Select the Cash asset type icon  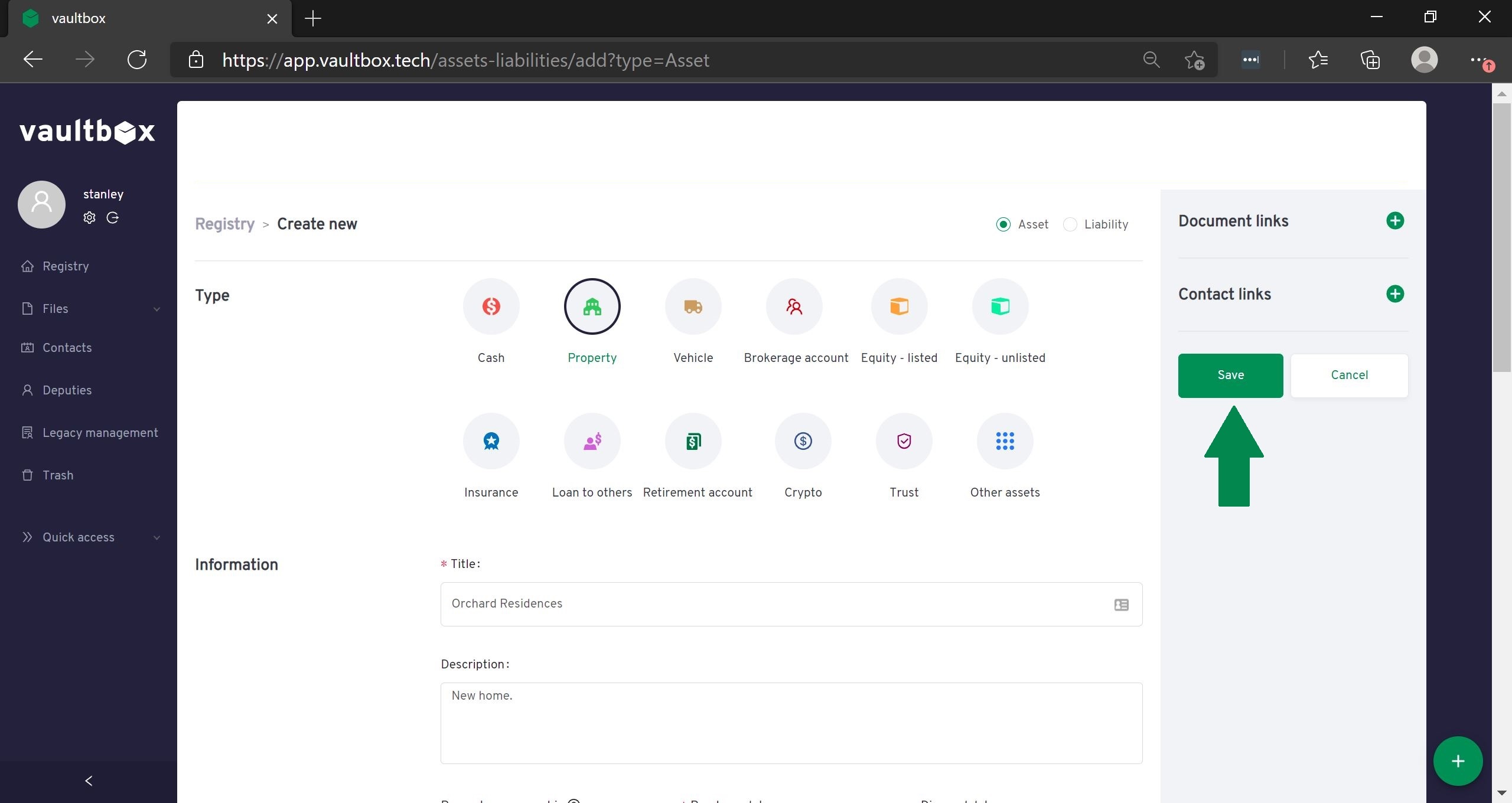click(x=491, y=306)
